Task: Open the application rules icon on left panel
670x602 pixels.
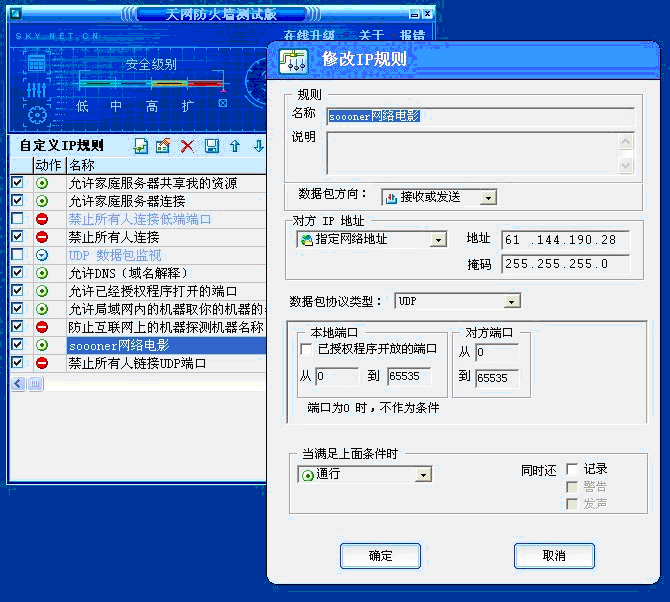Action: tap(37, 63)
